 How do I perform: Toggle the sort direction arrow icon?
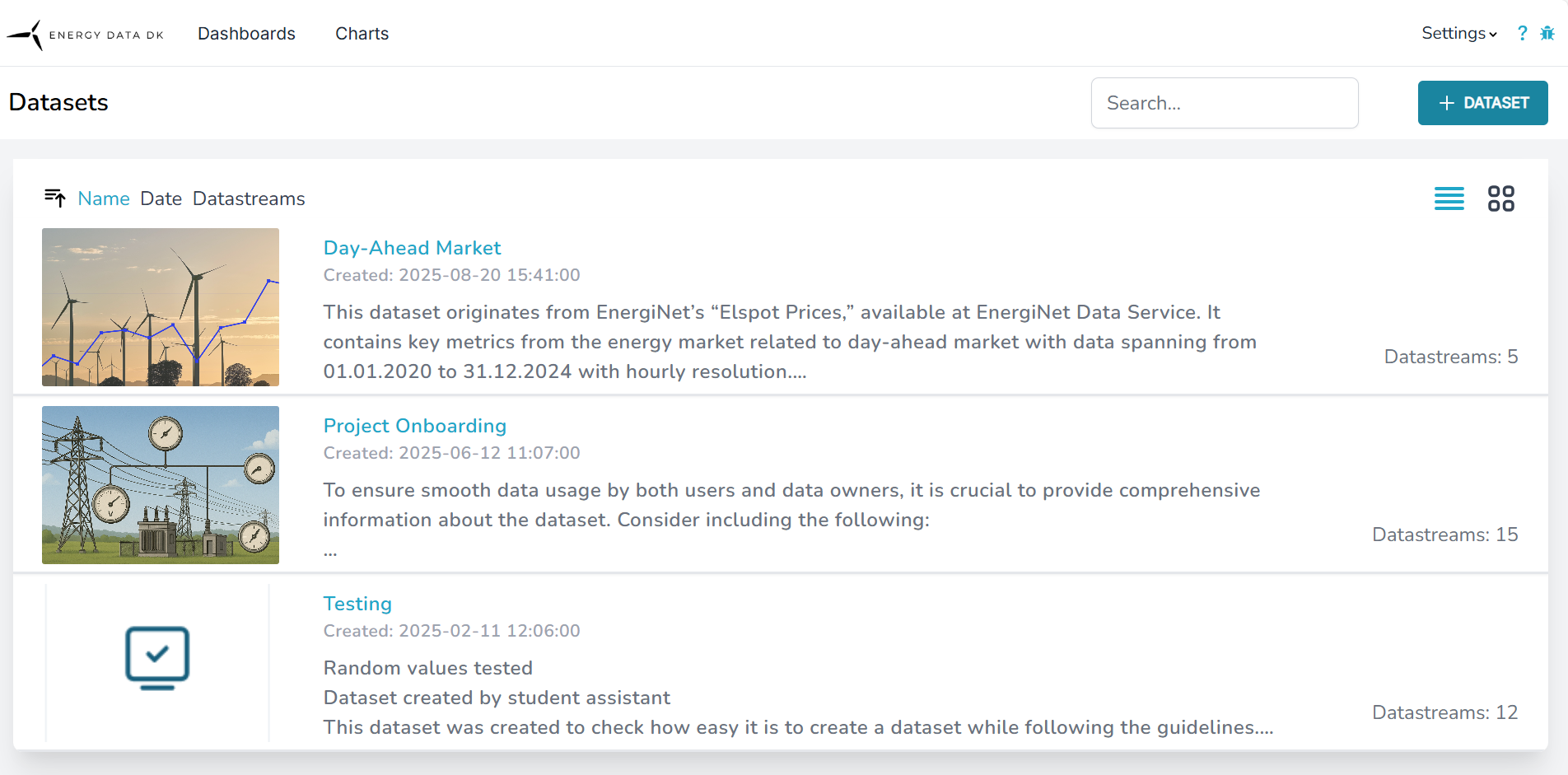(55, 198)
